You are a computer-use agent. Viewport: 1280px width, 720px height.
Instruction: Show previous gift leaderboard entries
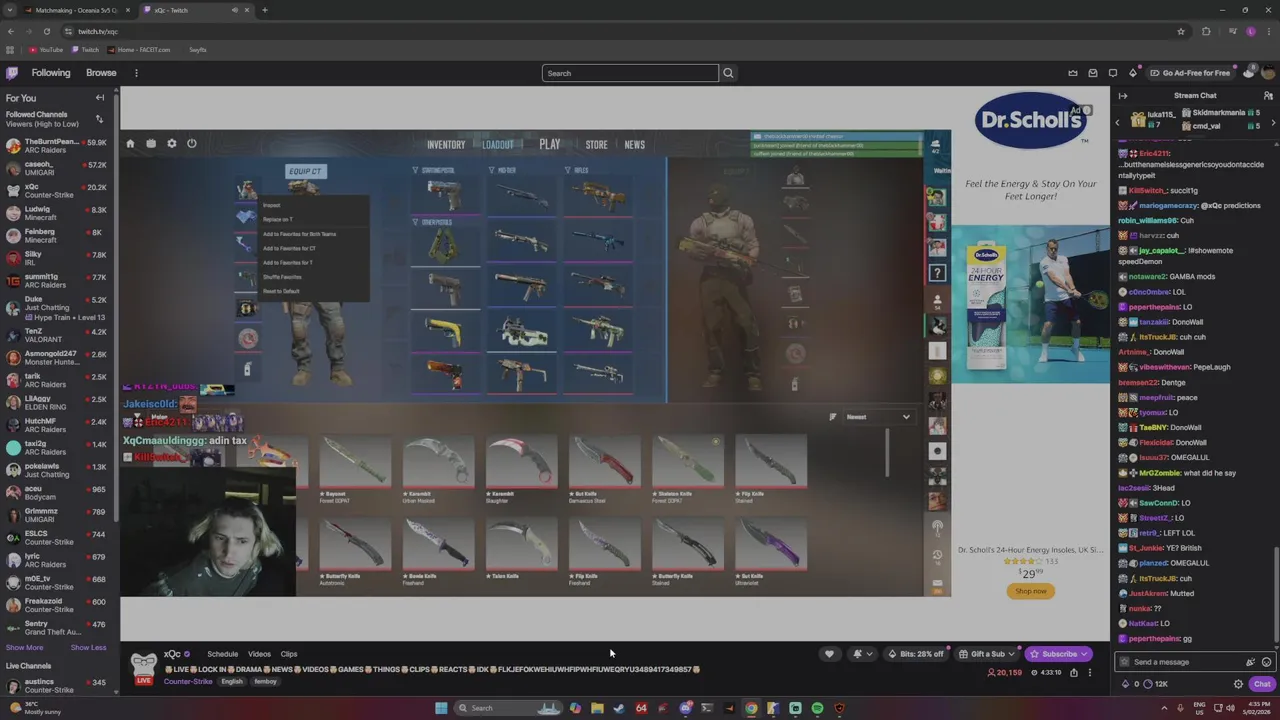coord(1117,122)
